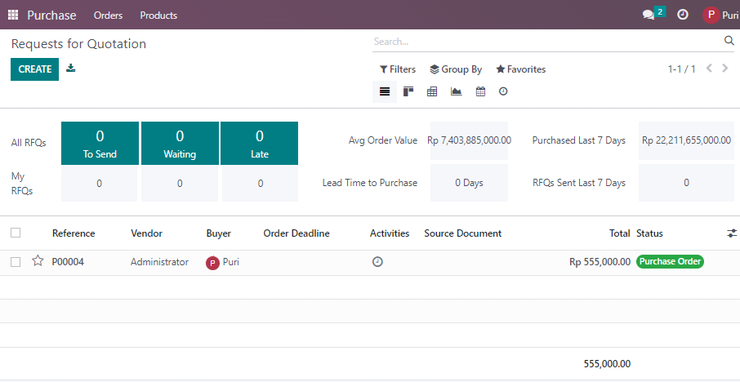Viewport: 740px width, 382px height.
Task: Sort by the Status column header
Action: [x=649, y=233]
